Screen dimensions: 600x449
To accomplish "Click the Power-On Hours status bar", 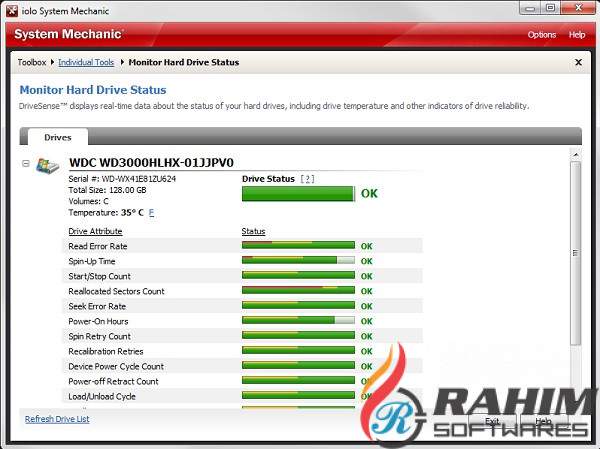I will click(297, 321).
